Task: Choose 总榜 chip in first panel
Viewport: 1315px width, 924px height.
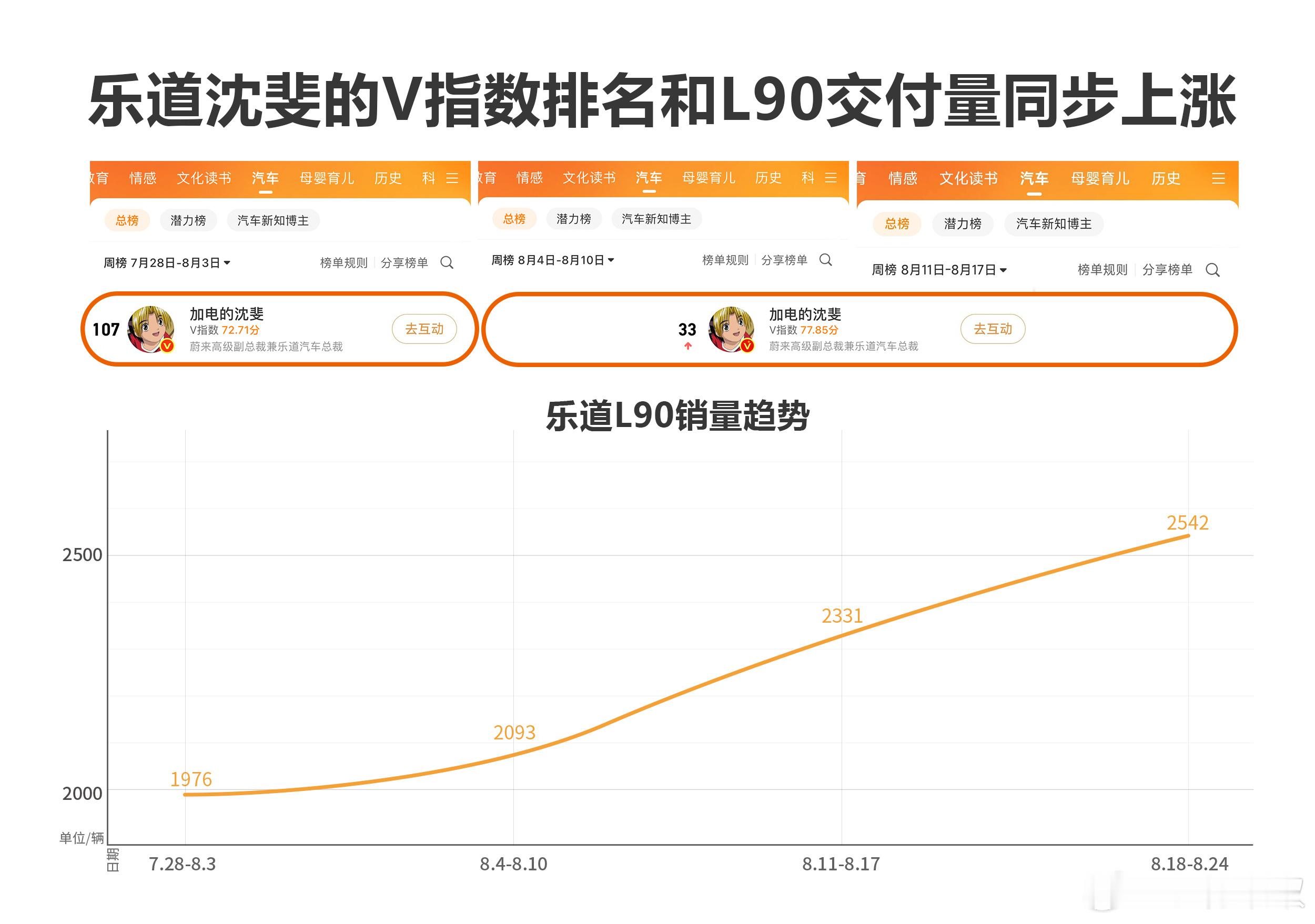Action: (127, 220)
